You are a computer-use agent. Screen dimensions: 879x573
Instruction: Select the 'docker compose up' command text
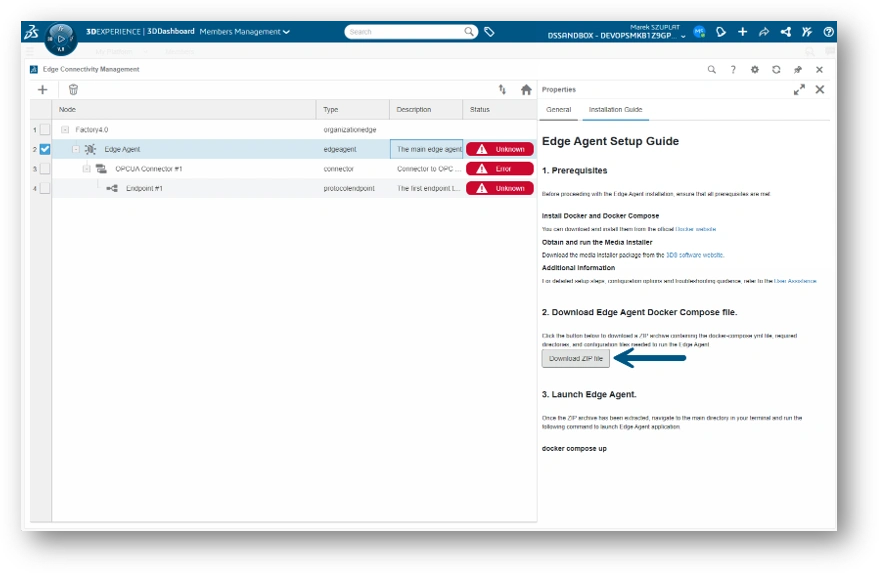coord(574,449)
